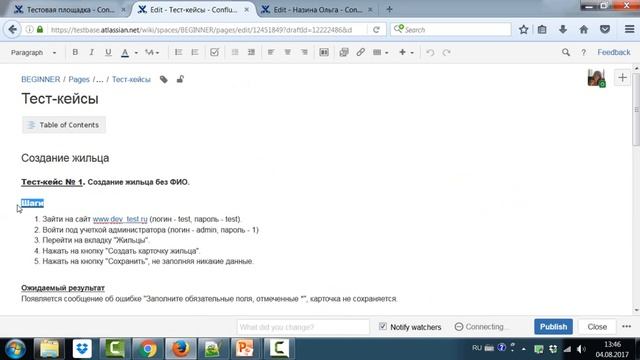Expand the ellipsis breadcrumb
The height and width of the screenshot is (360, 640).
coord(99,79)
